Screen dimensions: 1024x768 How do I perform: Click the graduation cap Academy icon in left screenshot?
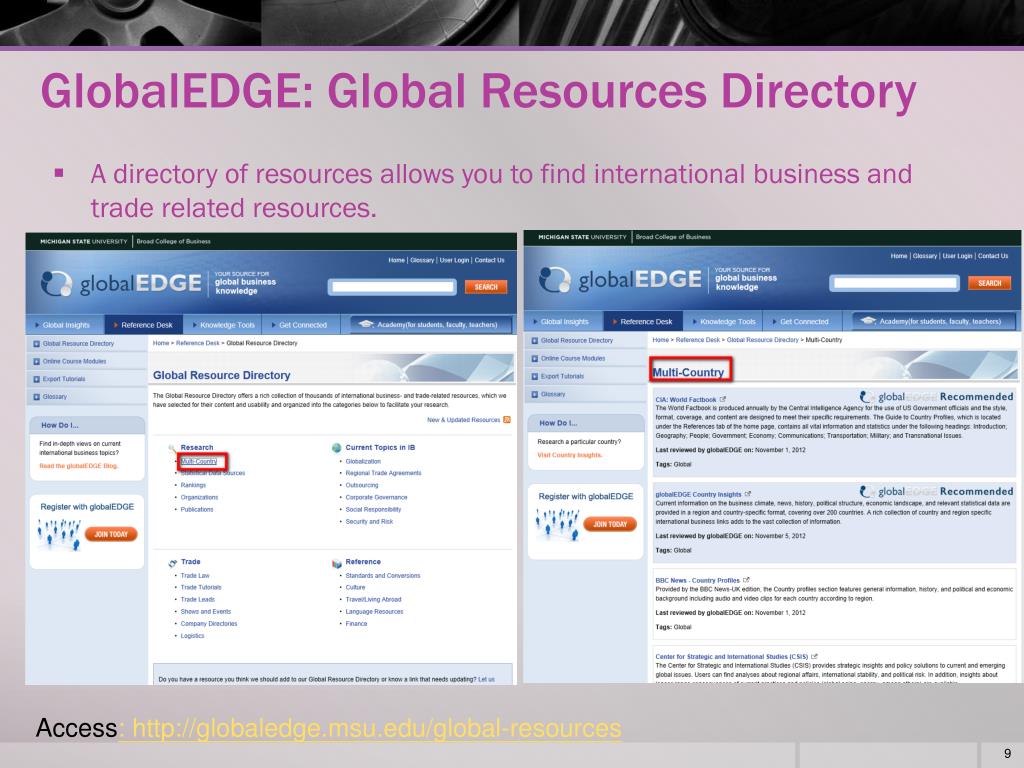(x=366, y=324)
